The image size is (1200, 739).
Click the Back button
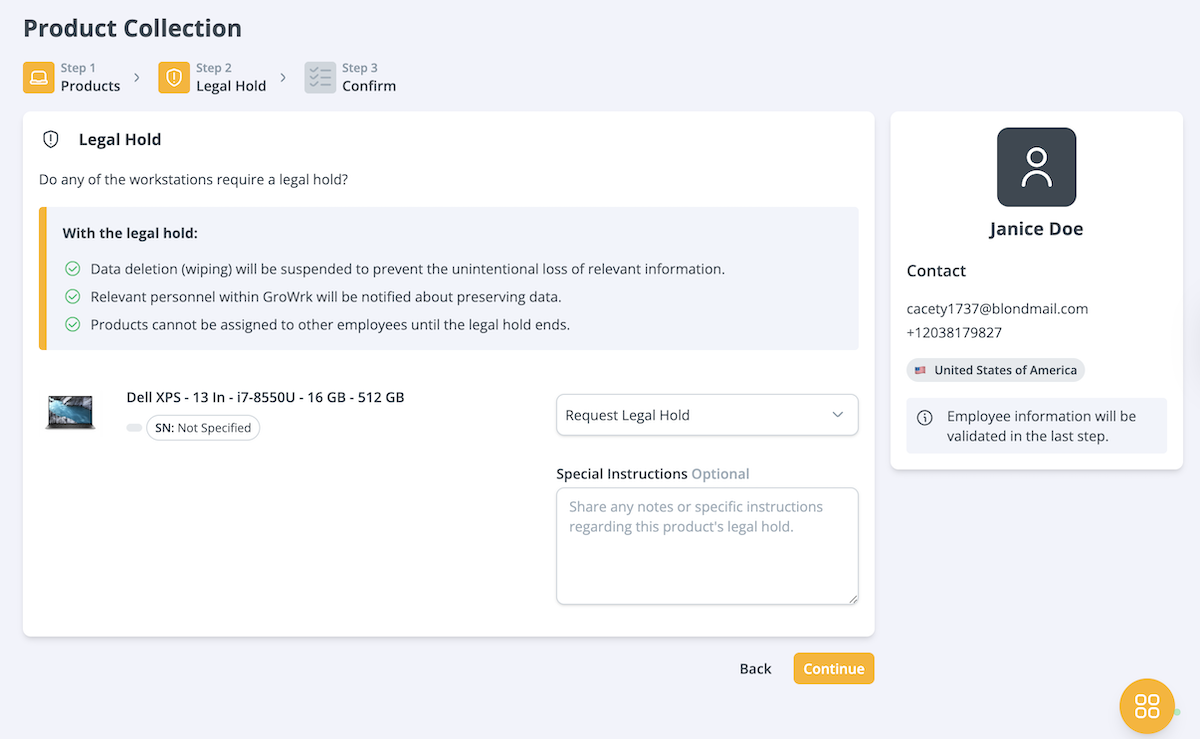click(755, 669)
